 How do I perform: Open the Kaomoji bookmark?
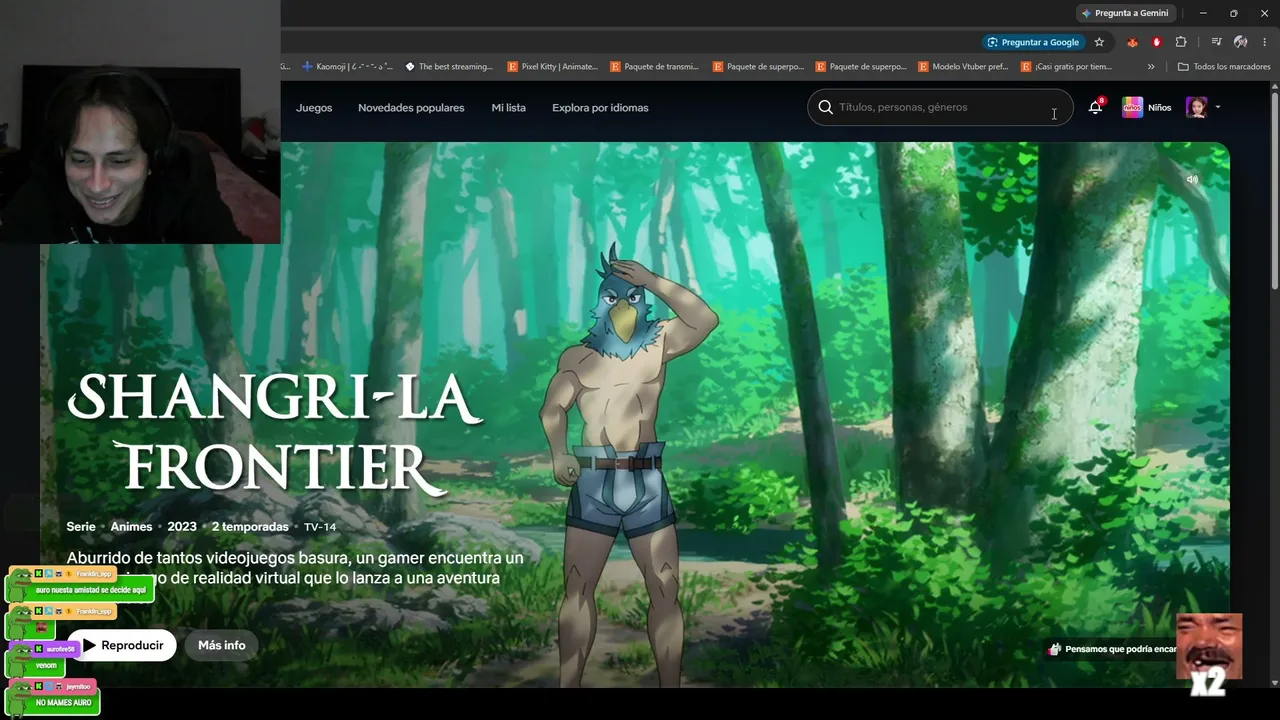347,67
